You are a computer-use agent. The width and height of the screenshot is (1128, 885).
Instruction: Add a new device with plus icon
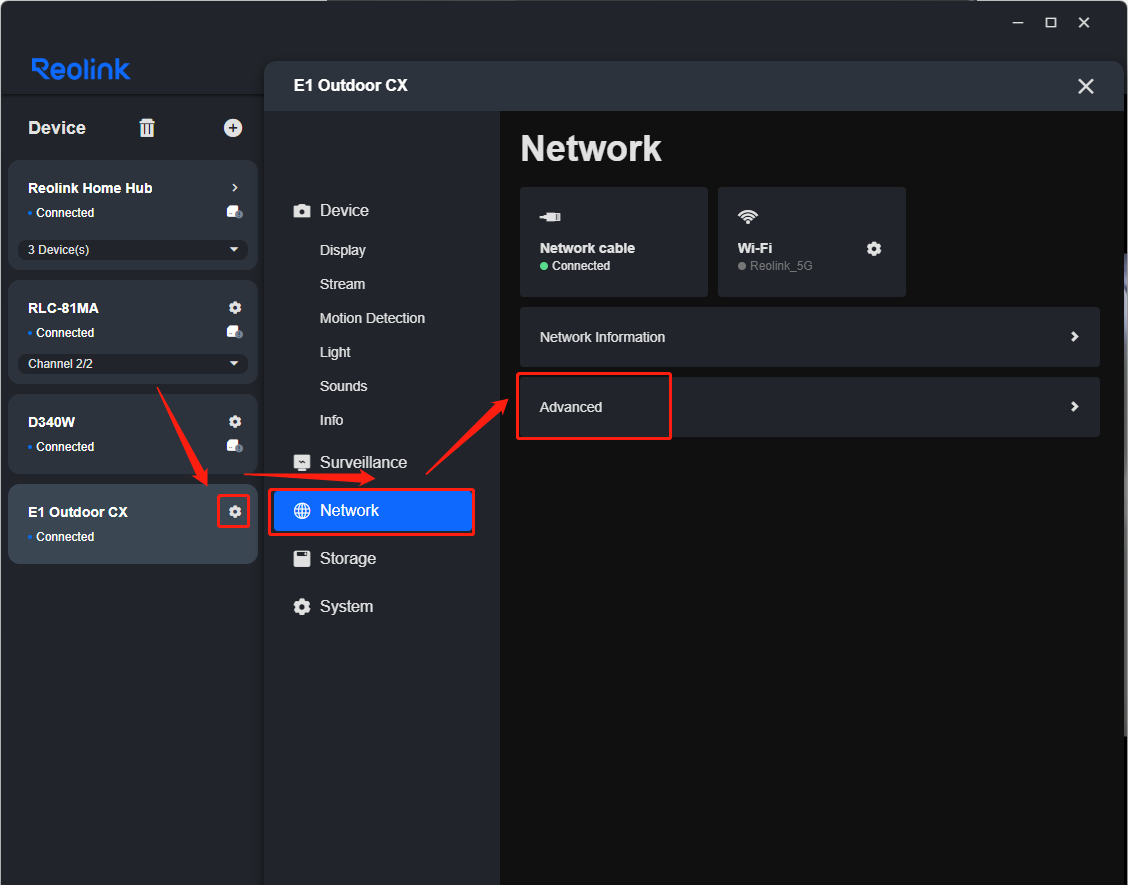pyautogui.click(x=233, y=128)
